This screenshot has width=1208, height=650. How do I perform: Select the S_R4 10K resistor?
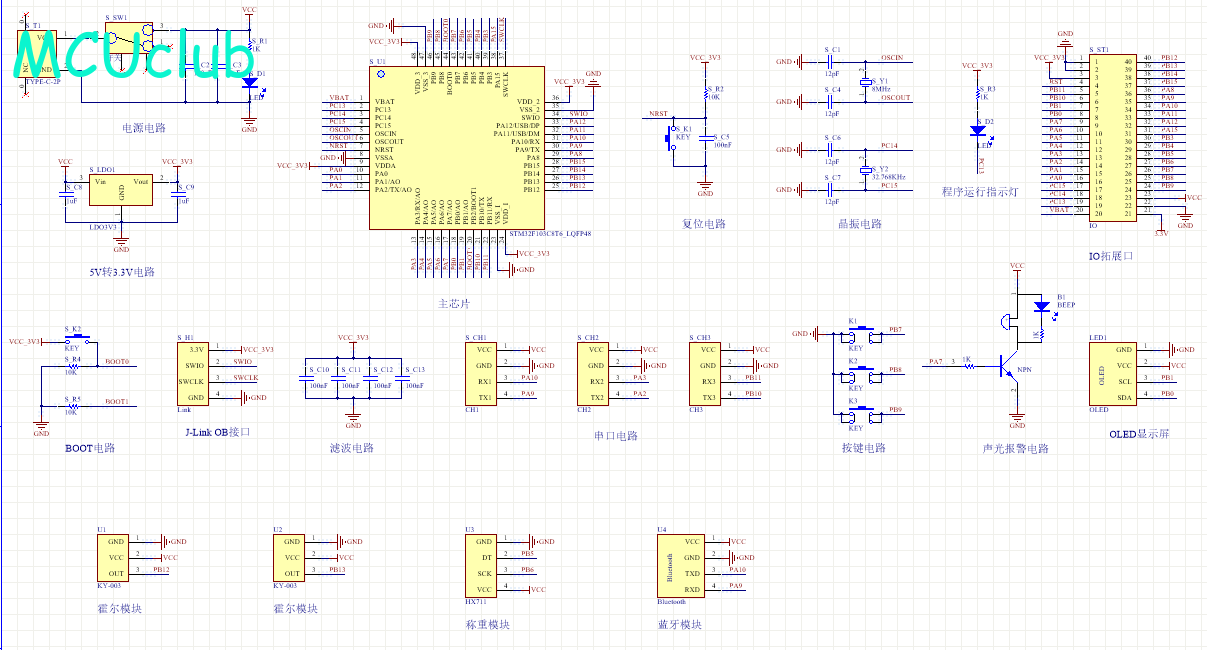tap(72, 366)
